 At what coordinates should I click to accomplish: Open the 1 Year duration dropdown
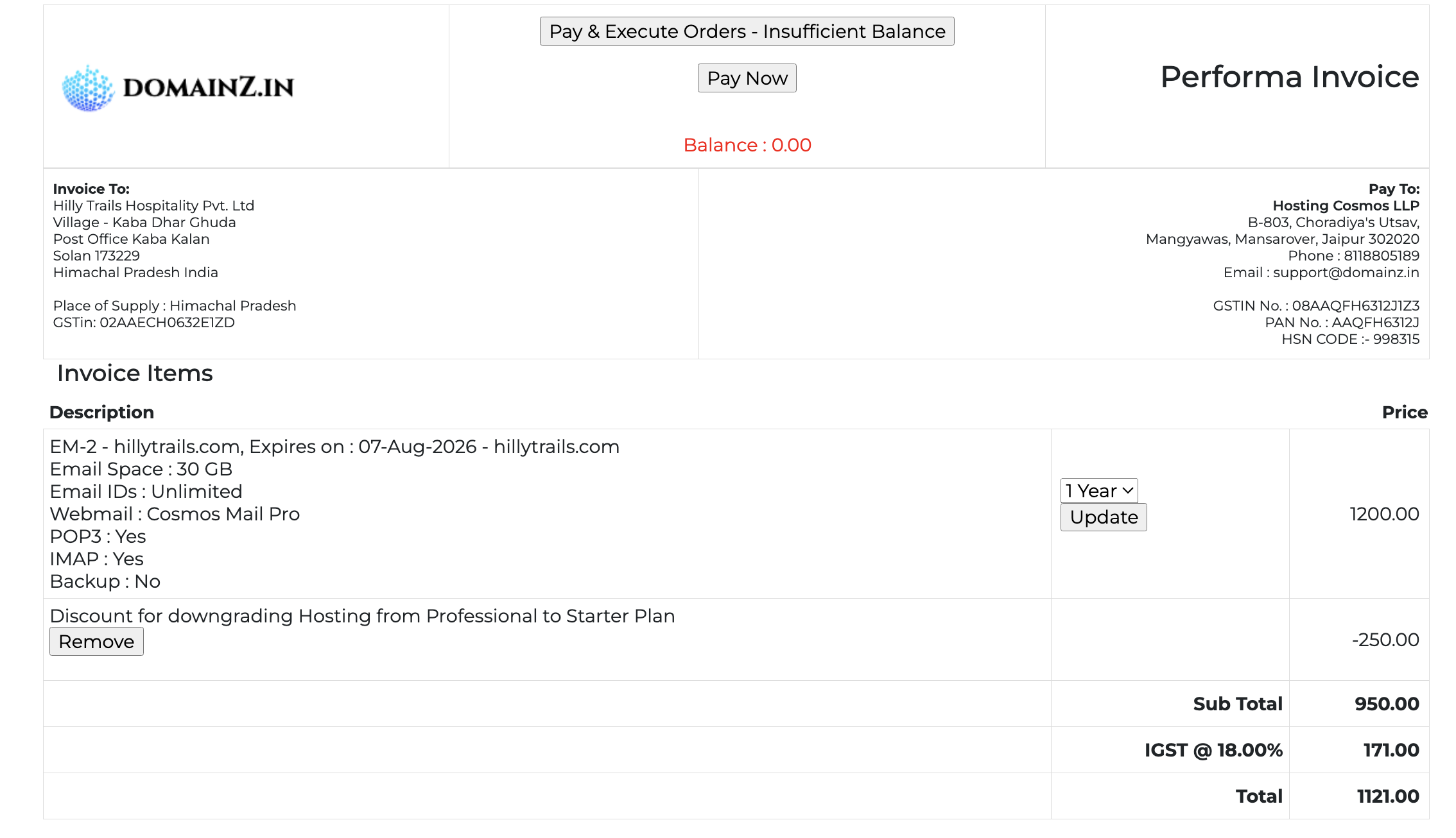[1098, 491]
